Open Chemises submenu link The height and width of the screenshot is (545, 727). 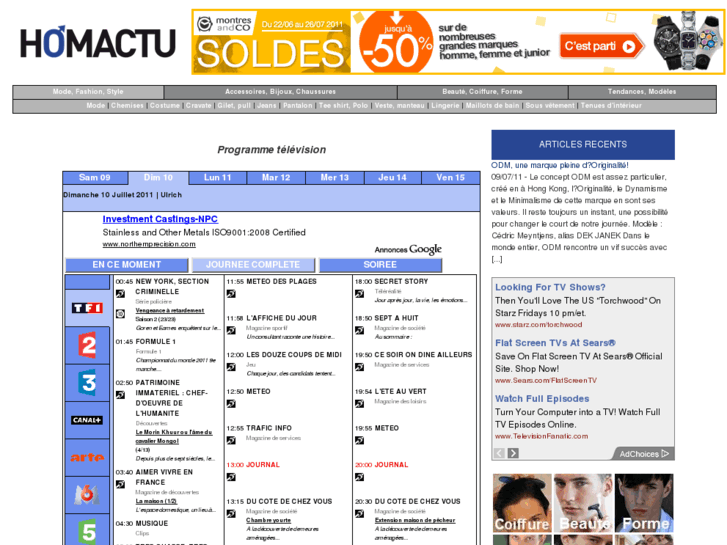(128, 106)
